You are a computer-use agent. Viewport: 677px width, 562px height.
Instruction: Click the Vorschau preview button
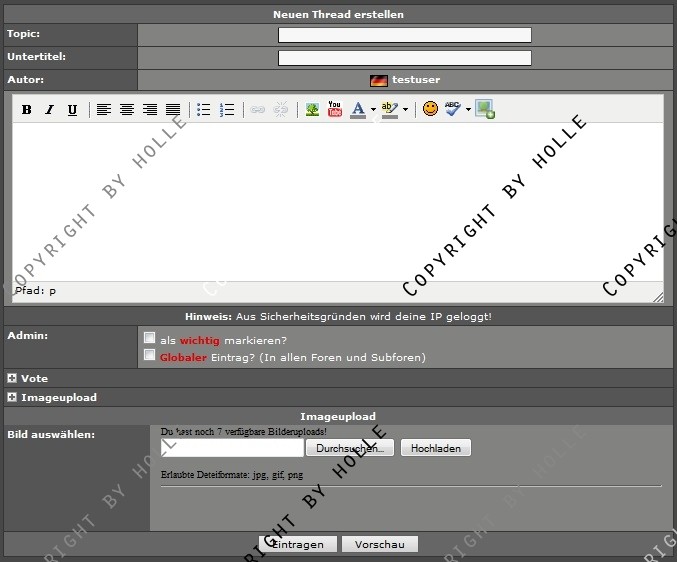point(379,545)
